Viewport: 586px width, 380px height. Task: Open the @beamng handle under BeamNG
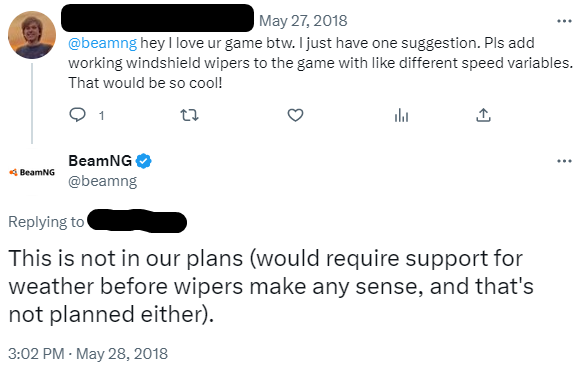click(103, 181)
